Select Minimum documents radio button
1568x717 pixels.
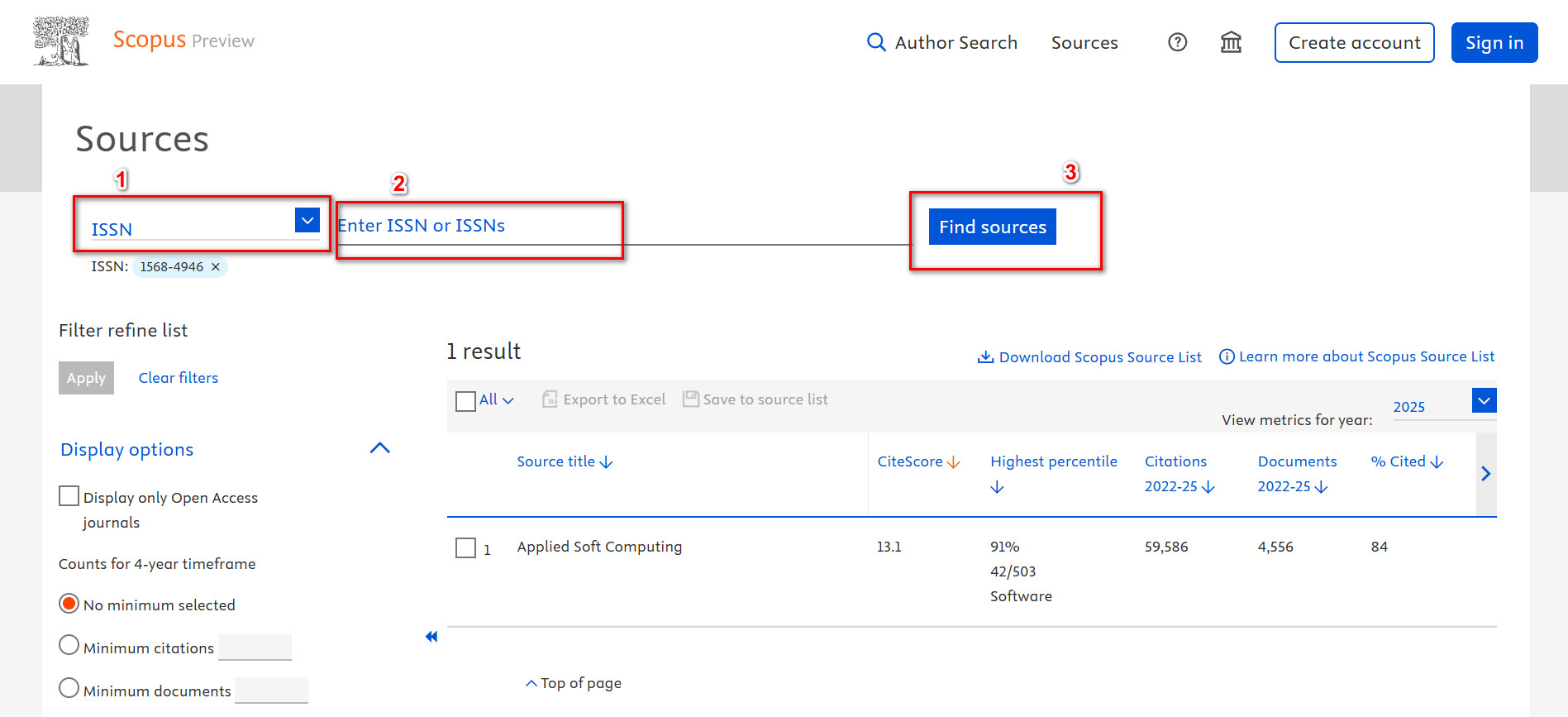[69, 688]
